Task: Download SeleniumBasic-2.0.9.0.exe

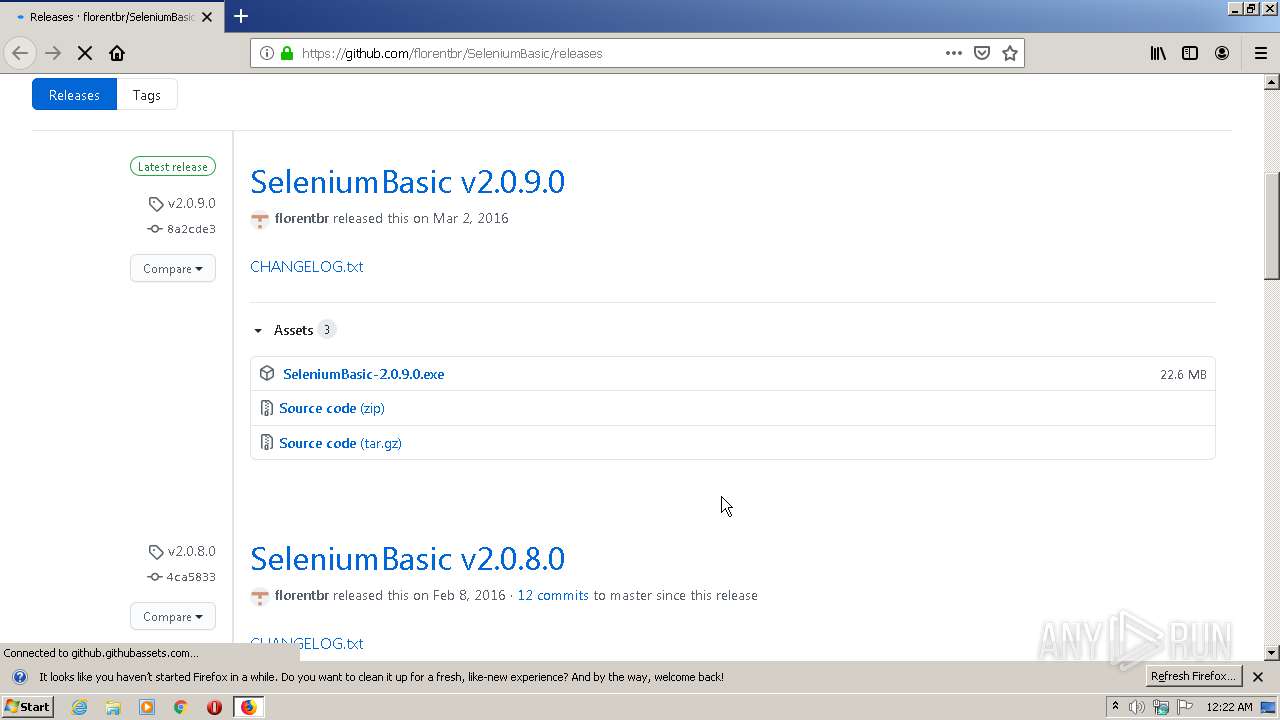Action: pyautogui.click(x=364, y=374)
